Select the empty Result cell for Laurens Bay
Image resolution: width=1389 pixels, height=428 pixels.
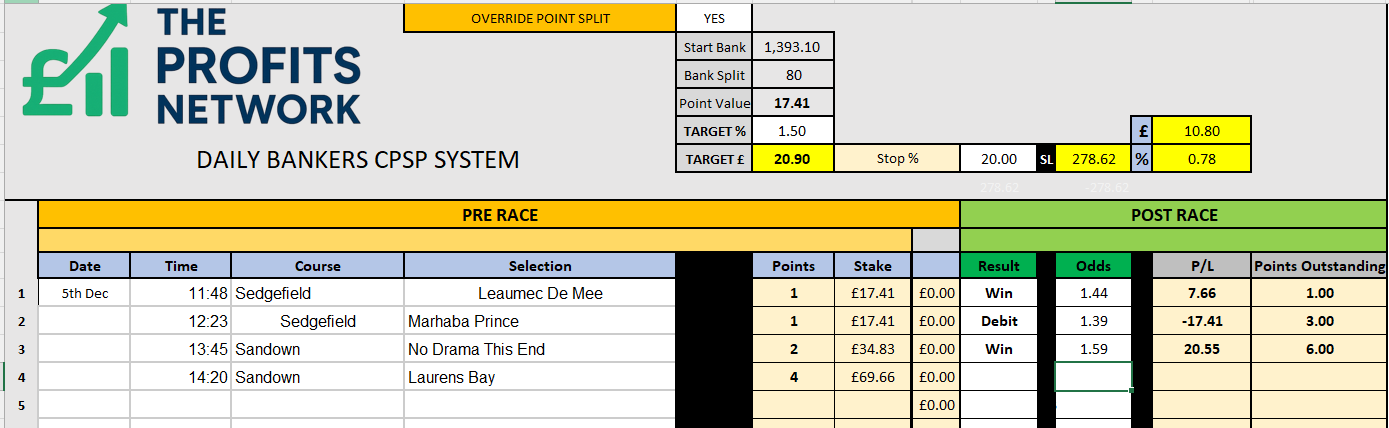[x=998, y=377]
